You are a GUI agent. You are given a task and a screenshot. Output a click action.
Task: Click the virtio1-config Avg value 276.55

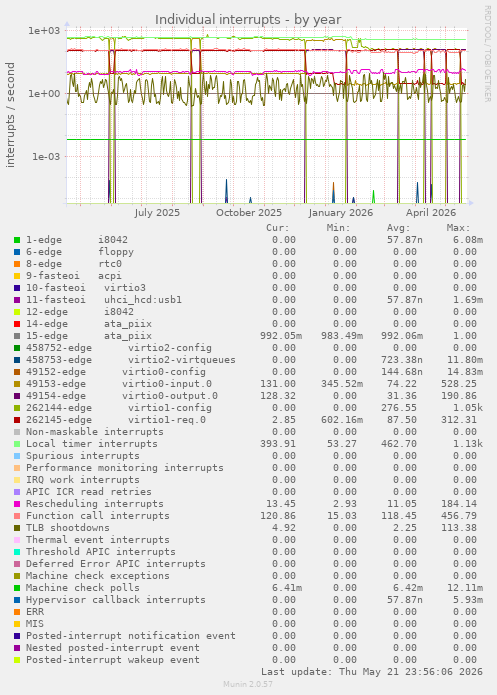399,408
